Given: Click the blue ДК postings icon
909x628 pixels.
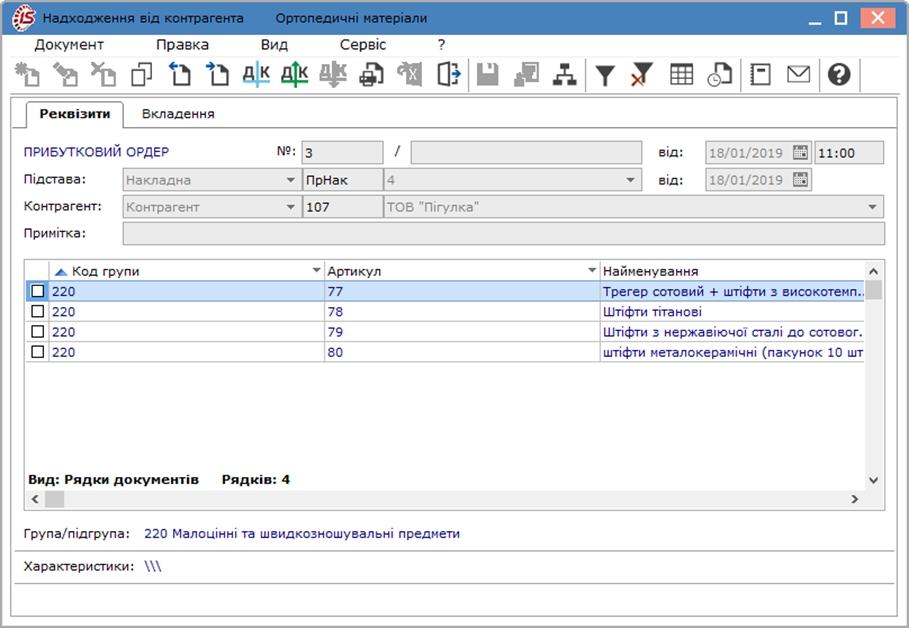Looking at the screenshot, I should (256, 74).
